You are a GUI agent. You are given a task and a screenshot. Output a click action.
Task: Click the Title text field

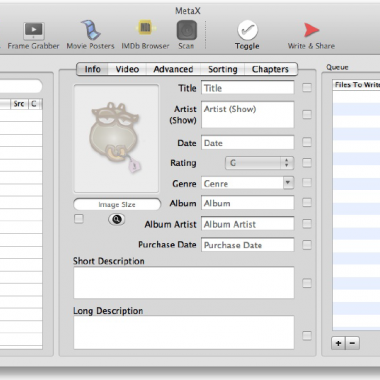click(x=248, y=88)
